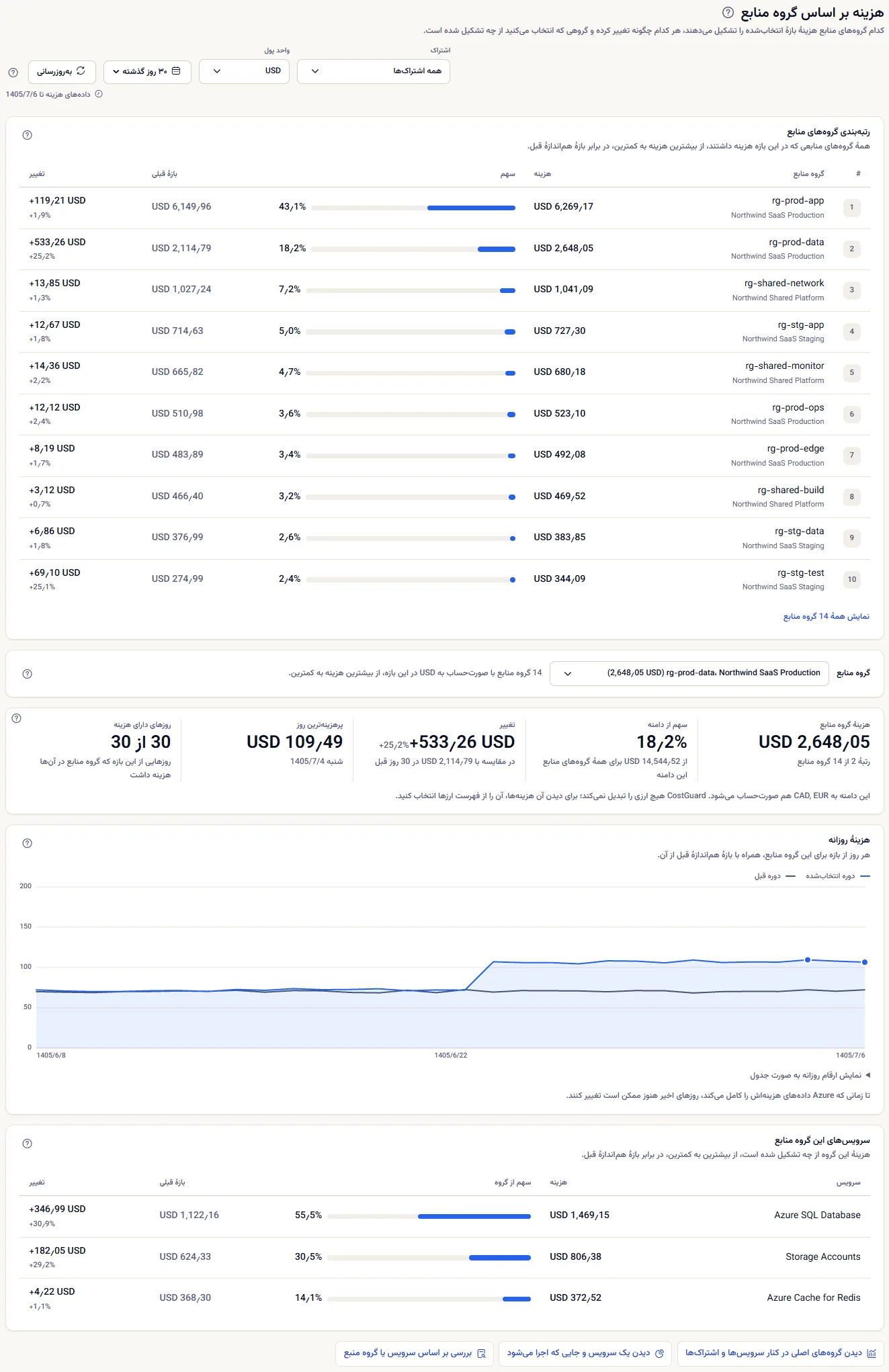Click the rank badge numbered 10

coord(852,579)
